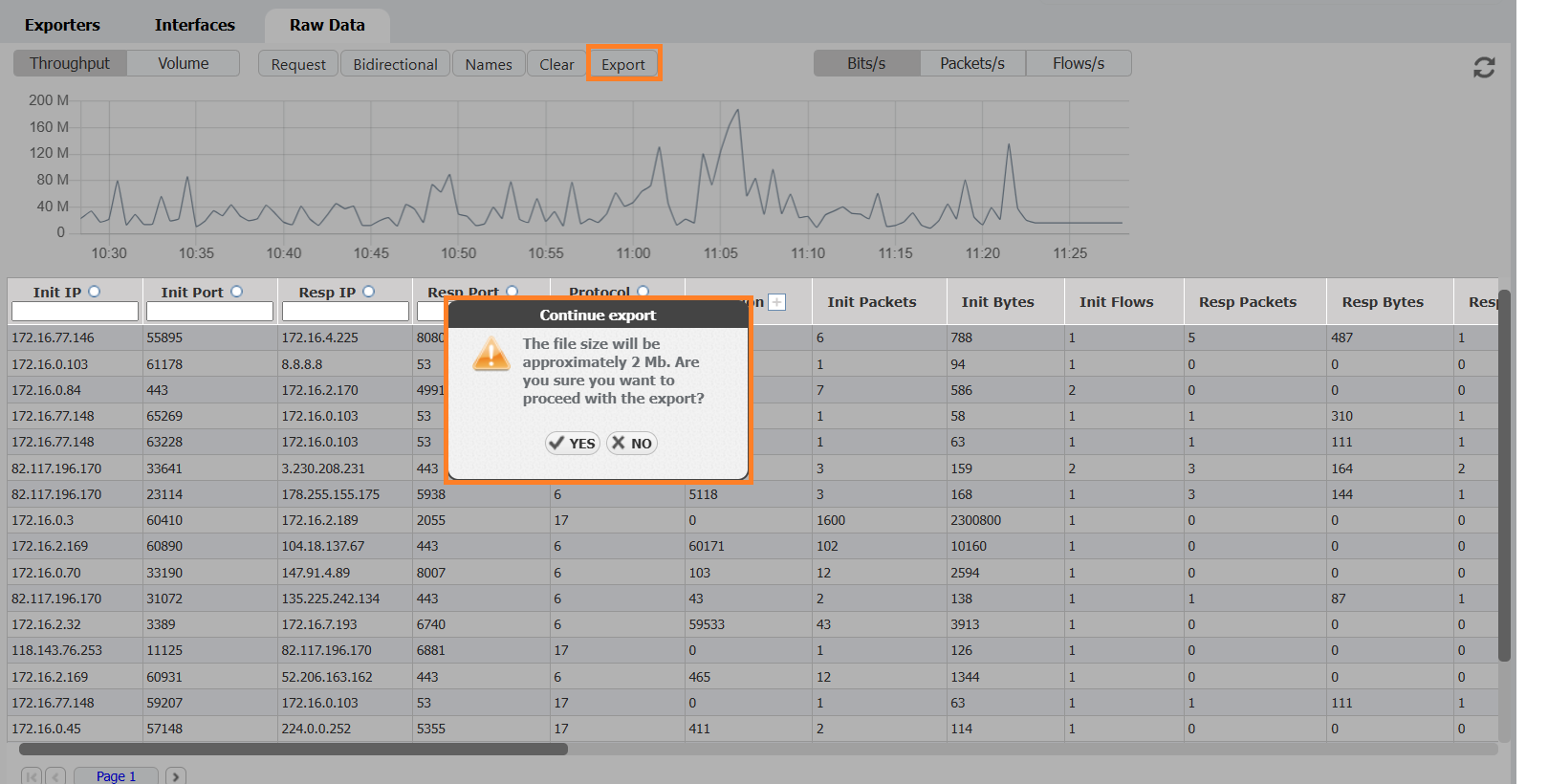Click the Init IP filter field

(75, 312)
